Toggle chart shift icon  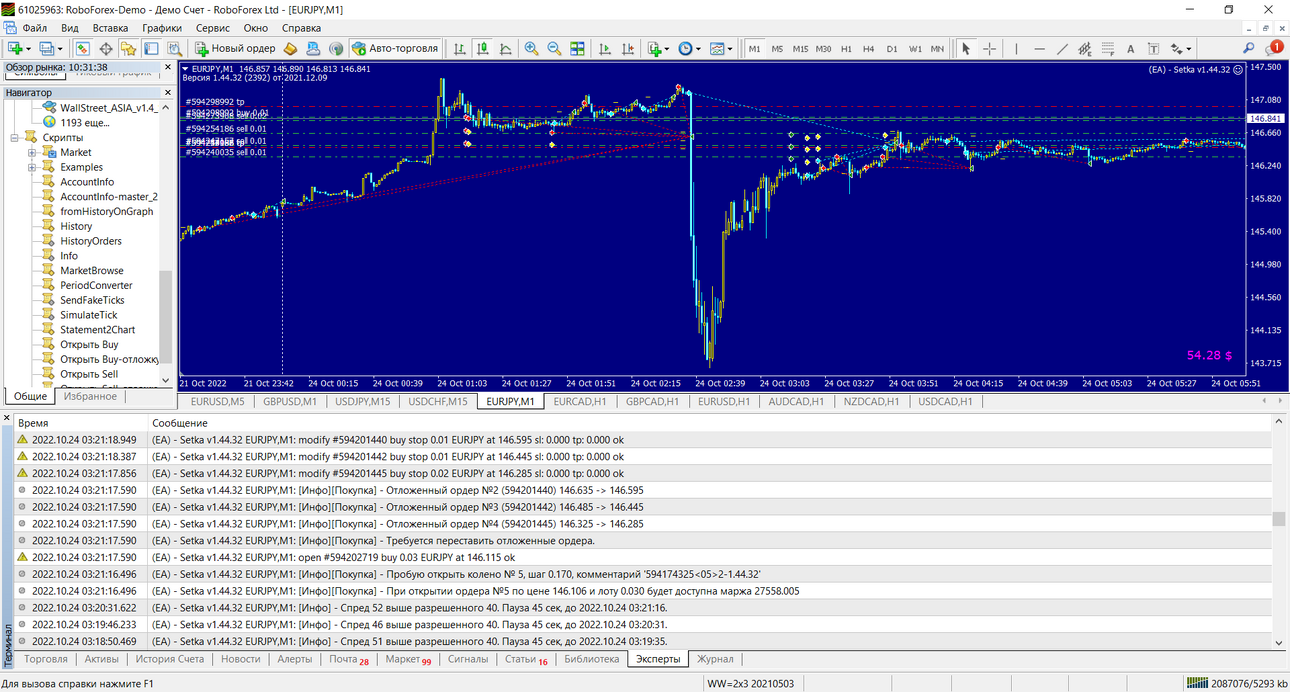point(627,48)
